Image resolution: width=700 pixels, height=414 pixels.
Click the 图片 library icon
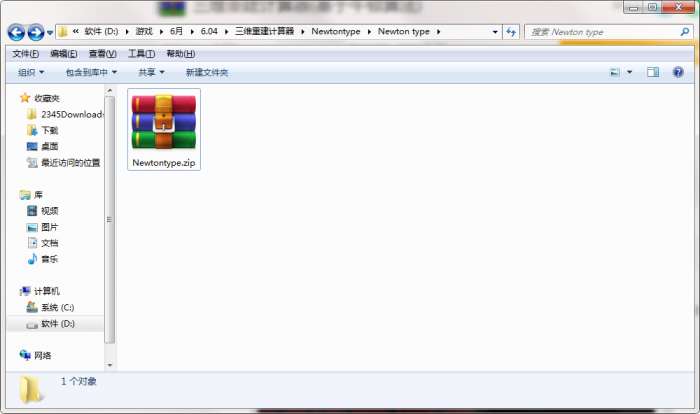tap(32, 227)
